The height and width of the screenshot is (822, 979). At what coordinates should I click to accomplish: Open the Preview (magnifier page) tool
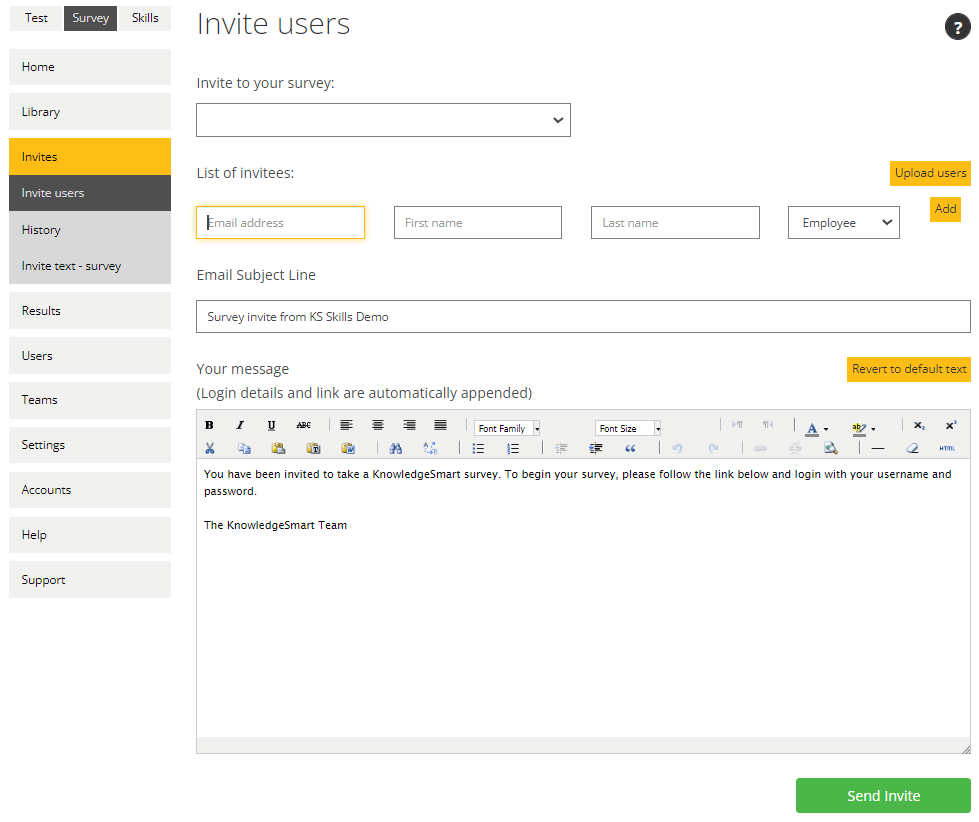point(830,448)
